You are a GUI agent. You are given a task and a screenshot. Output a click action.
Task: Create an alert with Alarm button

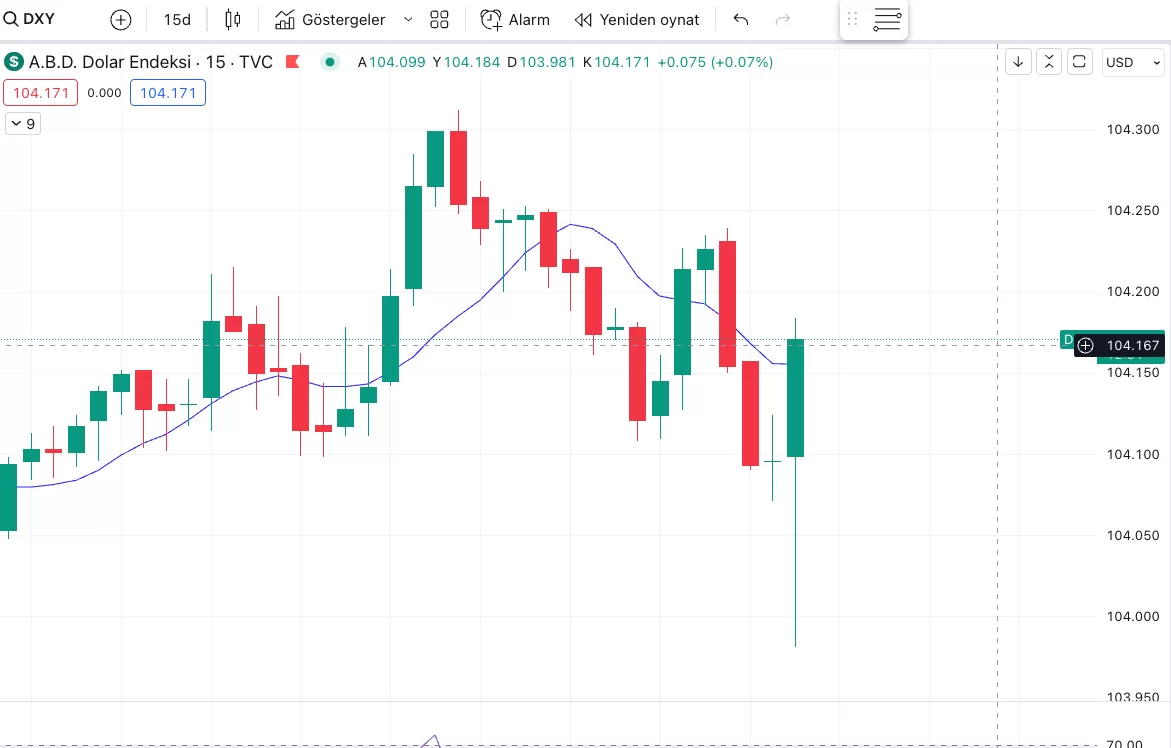pos(515,20)
